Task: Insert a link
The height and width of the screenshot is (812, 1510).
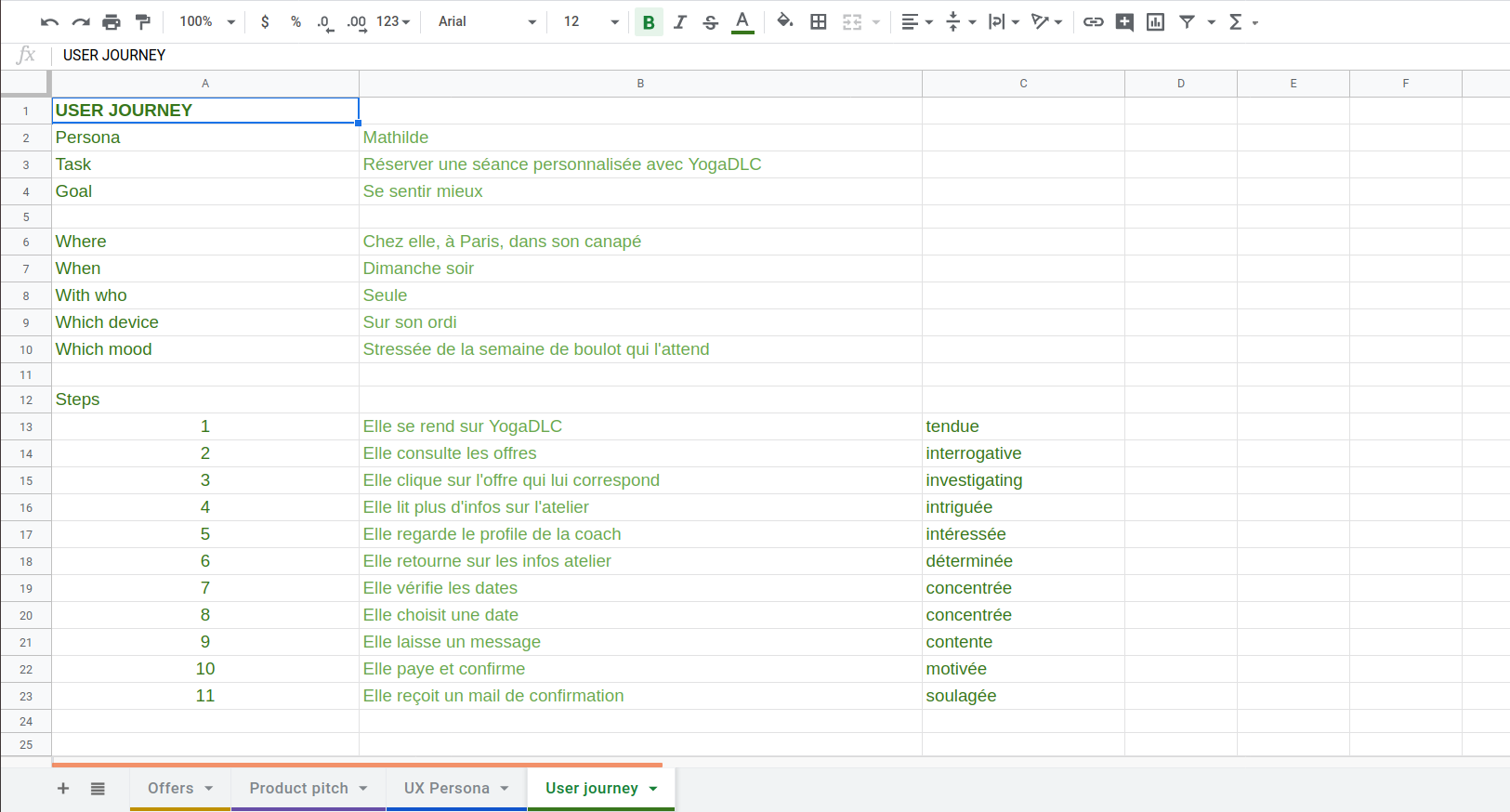Action: [1094, 21]
